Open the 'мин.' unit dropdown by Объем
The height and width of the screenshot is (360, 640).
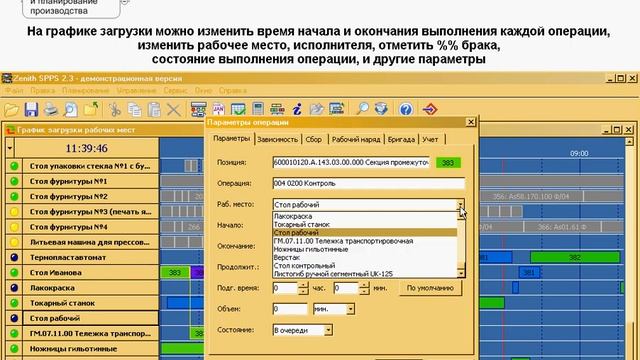pyautogui.click(x=350, y=309)
